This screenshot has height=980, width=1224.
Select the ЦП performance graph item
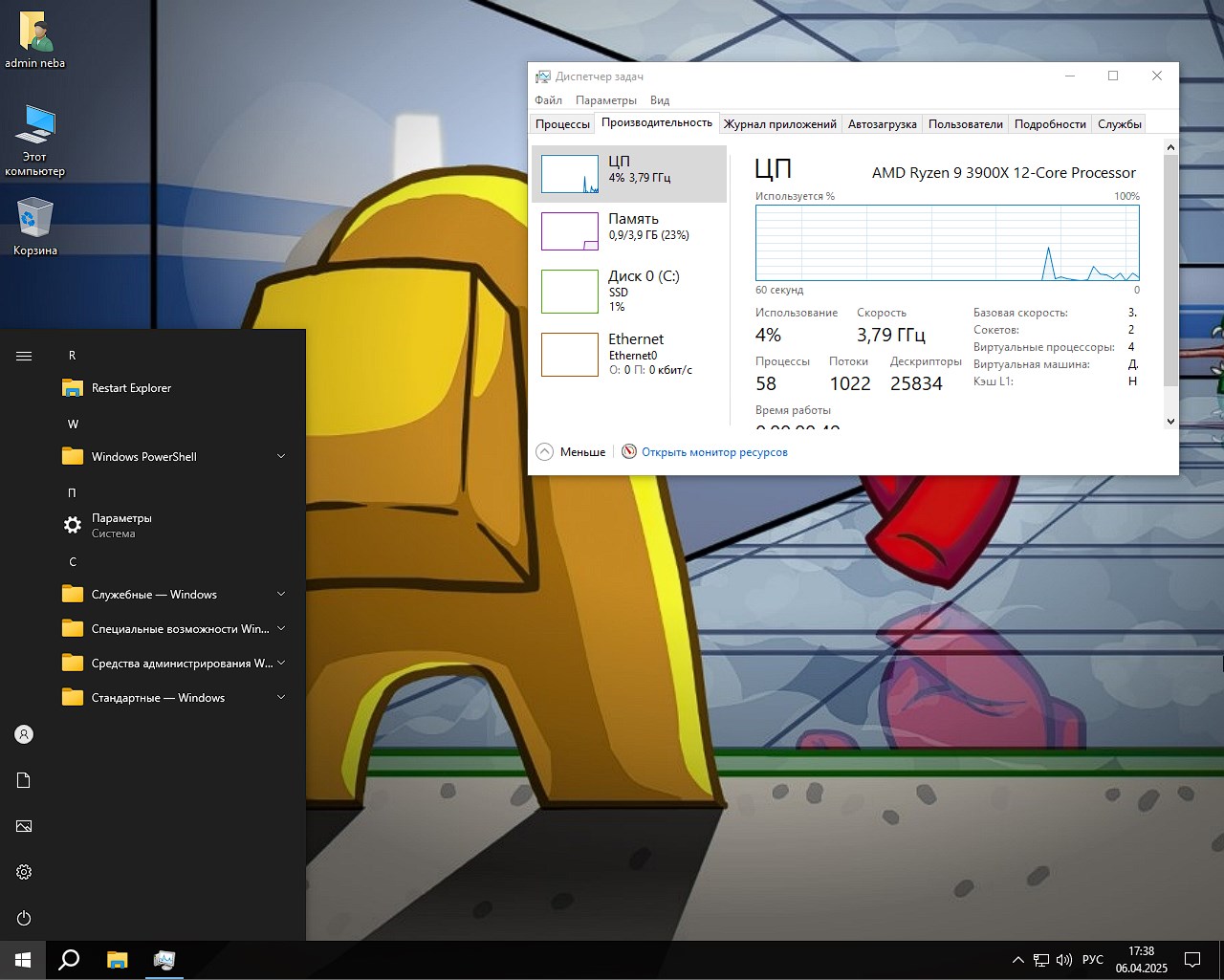point(629,174)
